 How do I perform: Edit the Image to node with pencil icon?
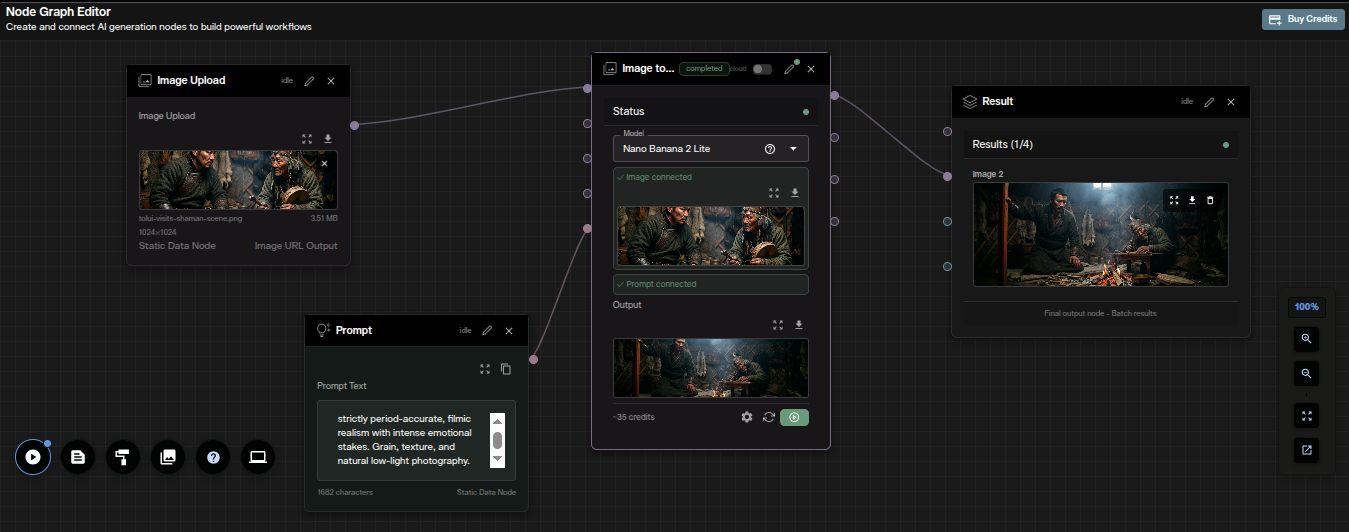pos(789,69)
